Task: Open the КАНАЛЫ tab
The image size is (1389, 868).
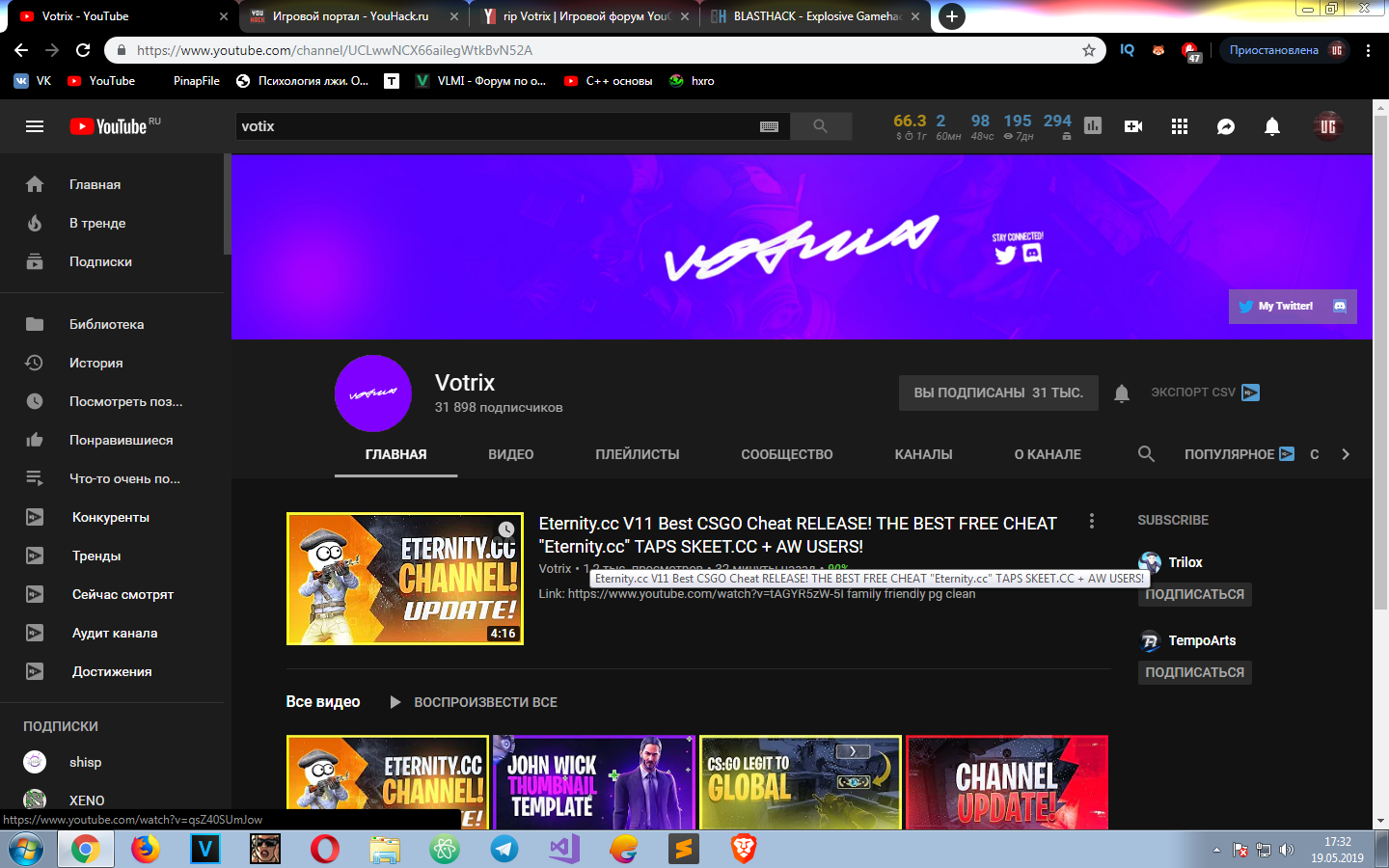Action: pos(924,454)
